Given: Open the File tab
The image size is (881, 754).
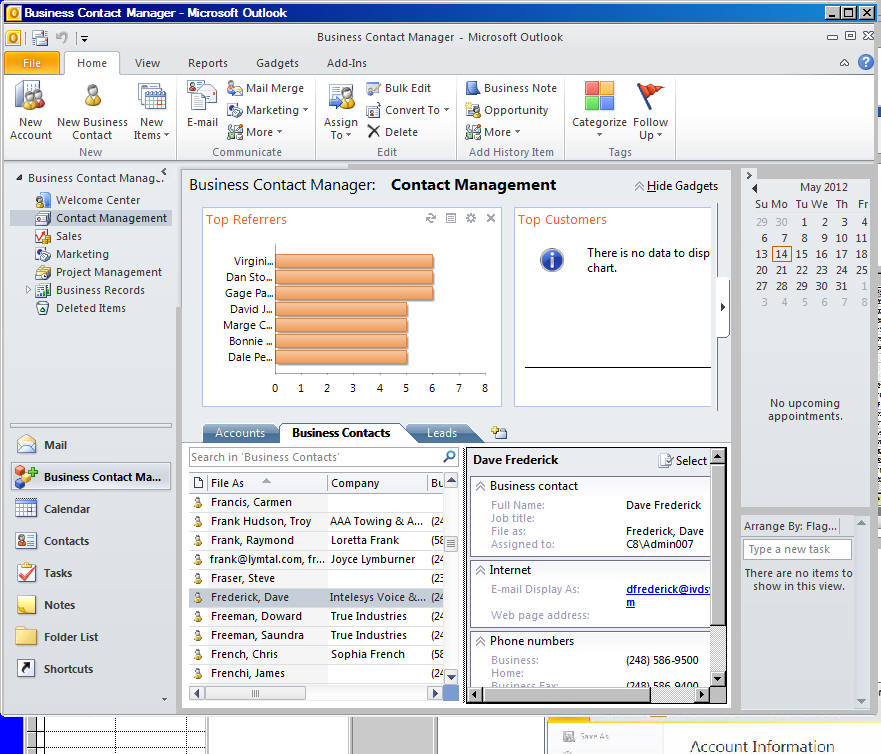Looking at the screenshot, I should pos(31,63).
